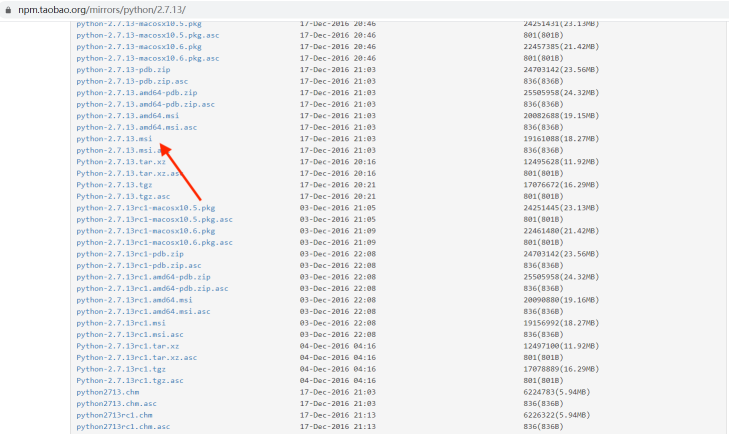Open python-2.7.13rc1.amd64-pdb.zip.asc link

tap(152, 288)
